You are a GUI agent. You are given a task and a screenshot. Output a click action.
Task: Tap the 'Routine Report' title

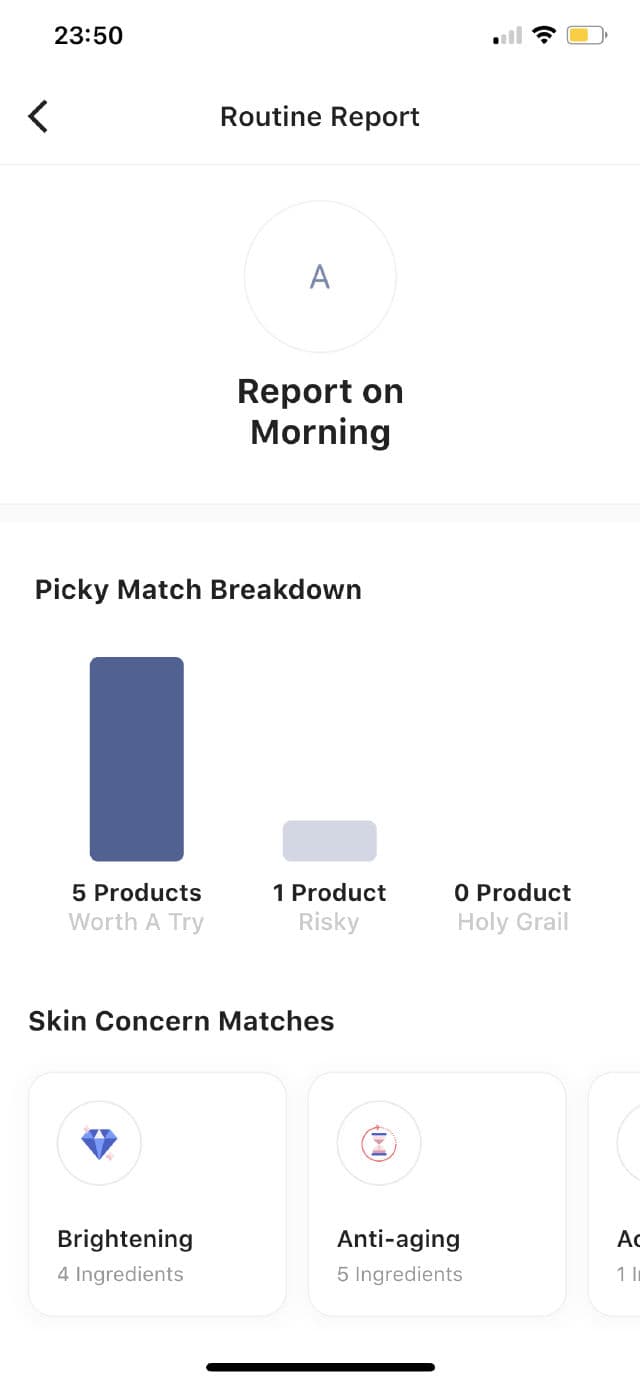coord(320,117)
